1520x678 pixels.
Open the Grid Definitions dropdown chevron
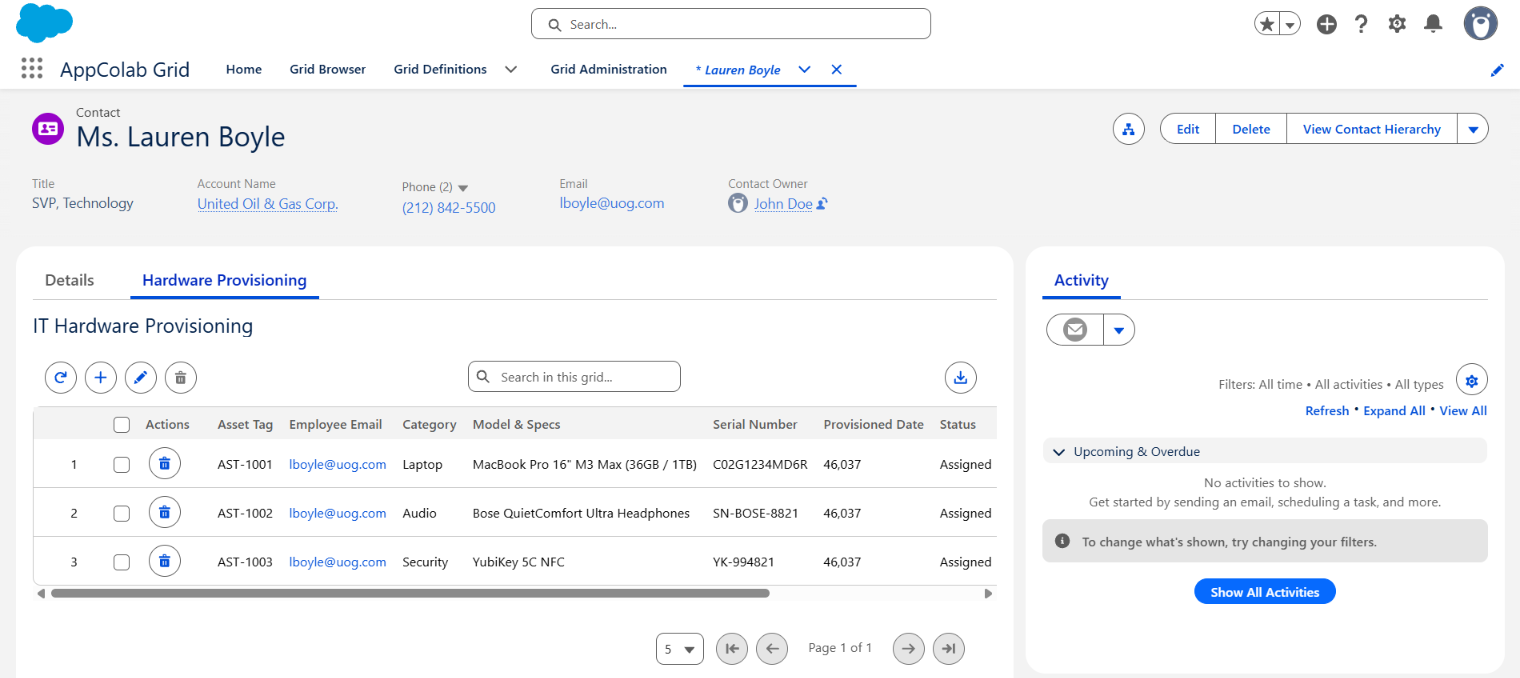click(511, 69)
